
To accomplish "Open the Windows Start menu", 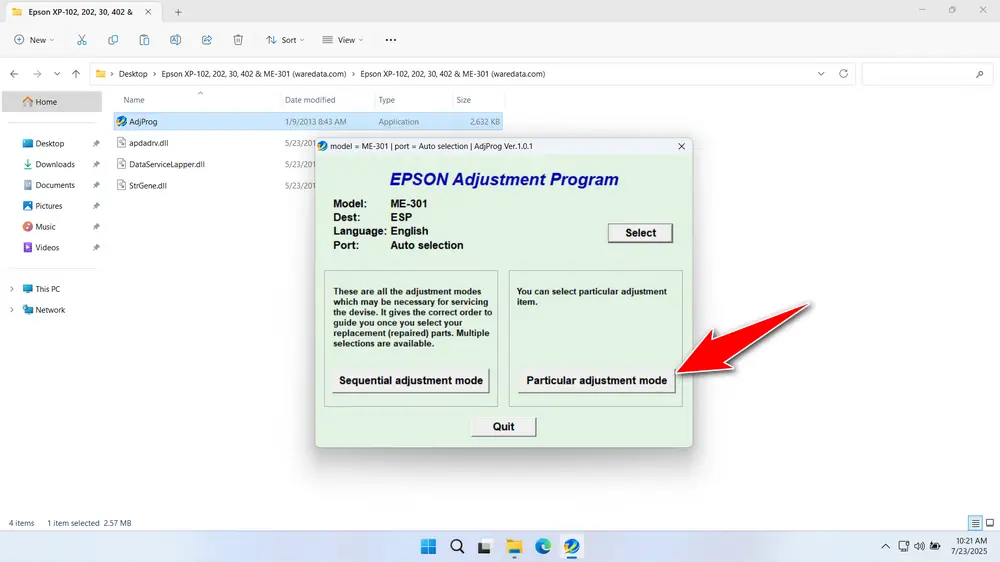I will tap(429, 547).
